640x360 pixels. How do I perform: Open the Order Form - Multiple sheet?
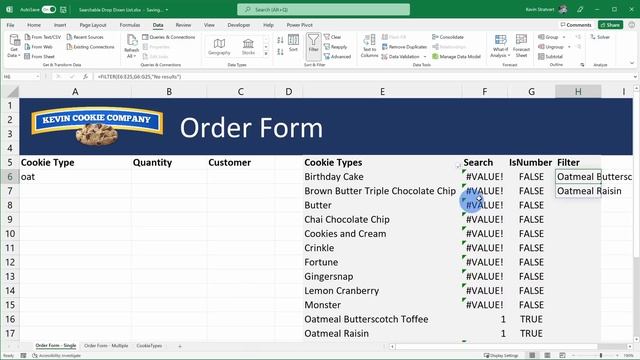(106, 346)
